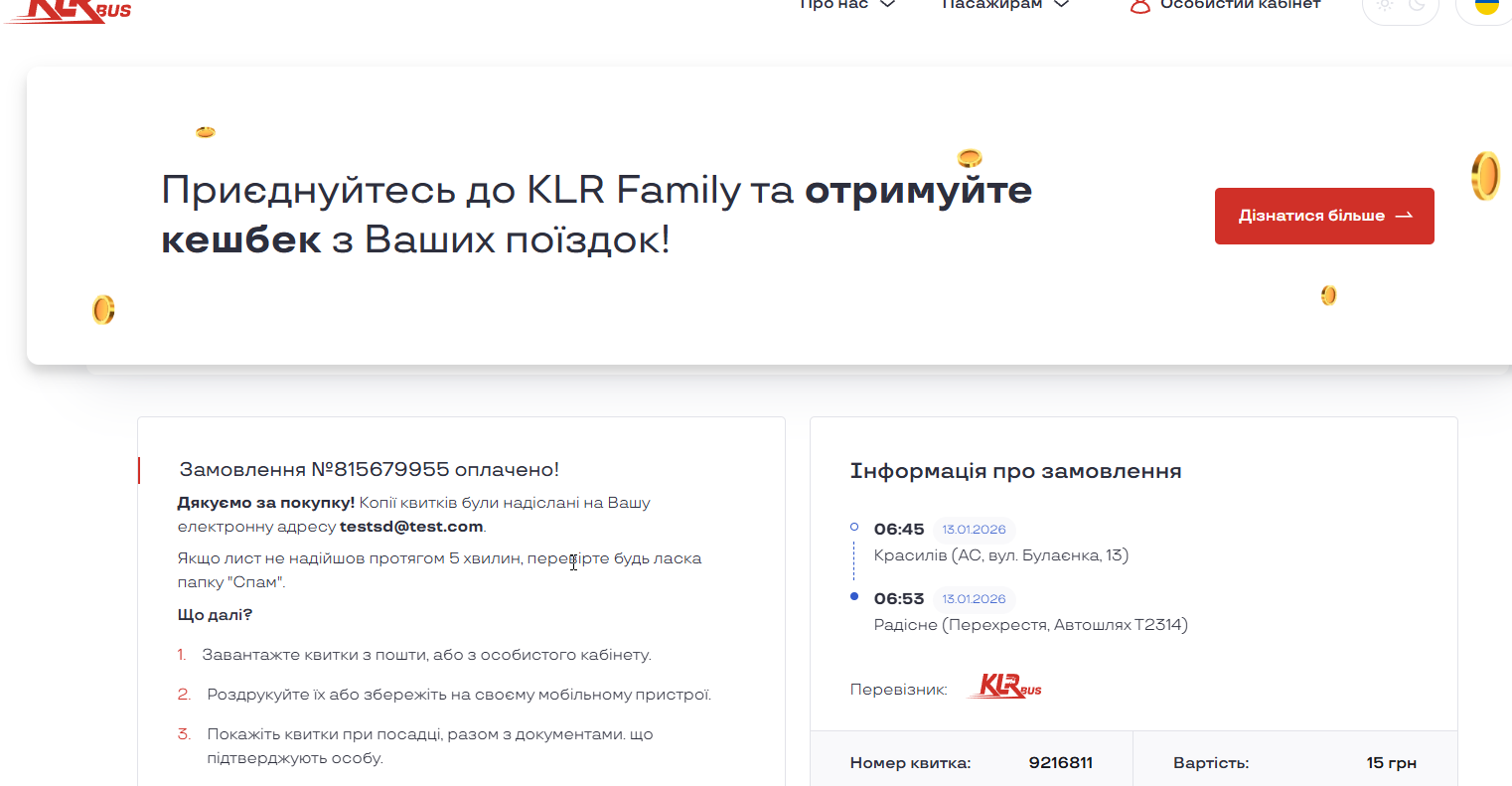Click the order heading Замовлення №815679955 оплачено!
This screenshot has width=1512, height=786.
click(370, 469)
